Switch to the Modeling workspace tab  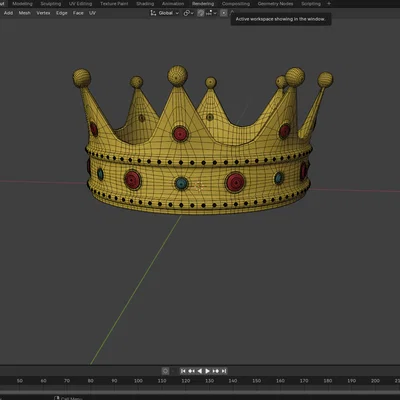tap(22, 4)
